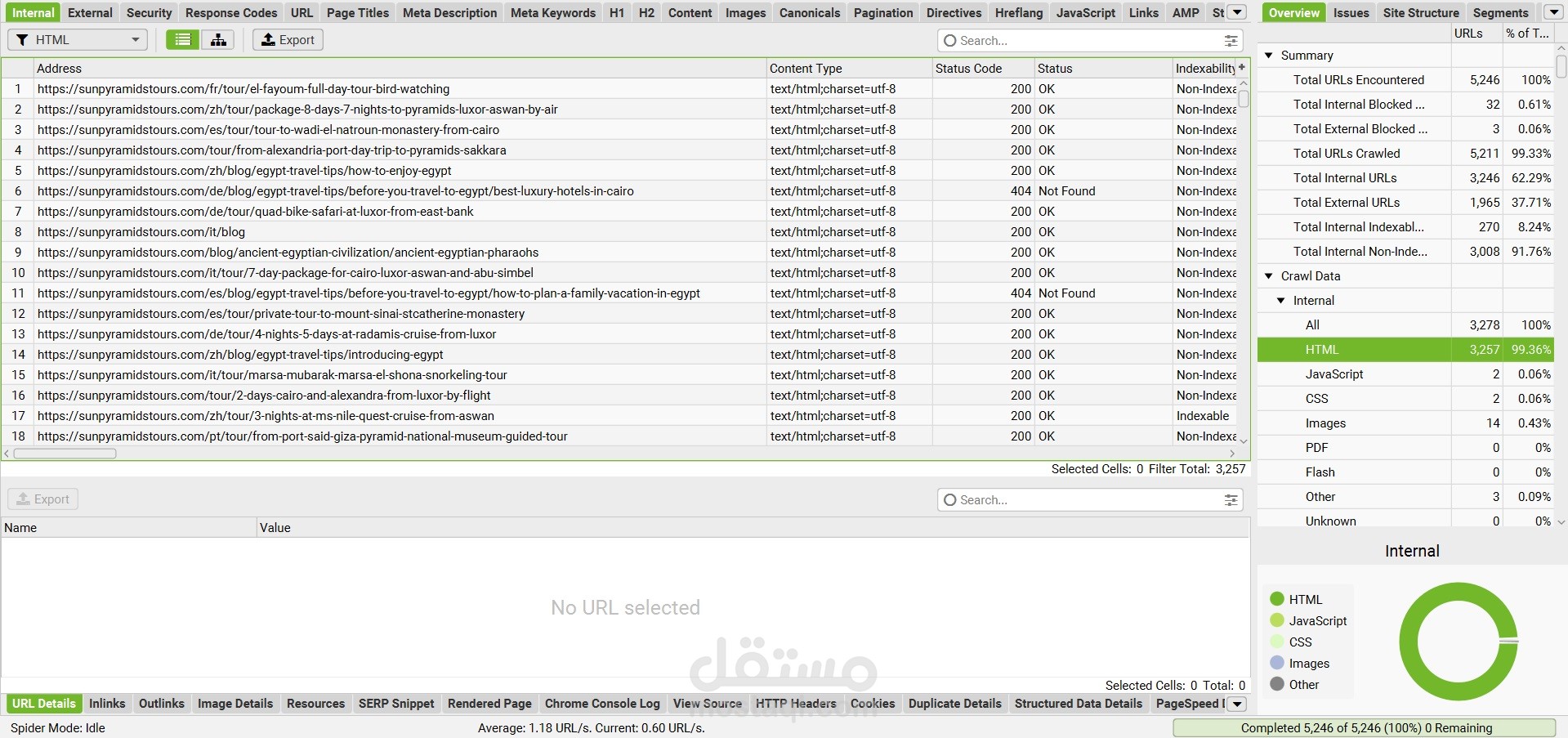Sort by Indexability column header
Image resolution: width=1568 pixels, height=738 pixels.
coord(1204,69)
